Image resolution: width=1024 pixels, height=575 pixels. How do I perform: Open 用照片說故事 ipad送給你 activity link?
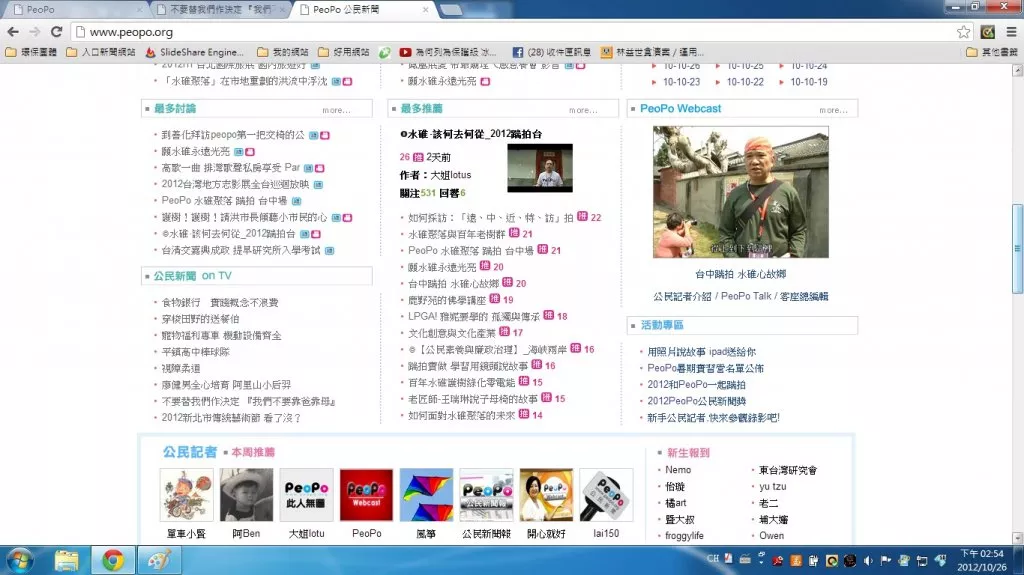(x=701, y=352)
